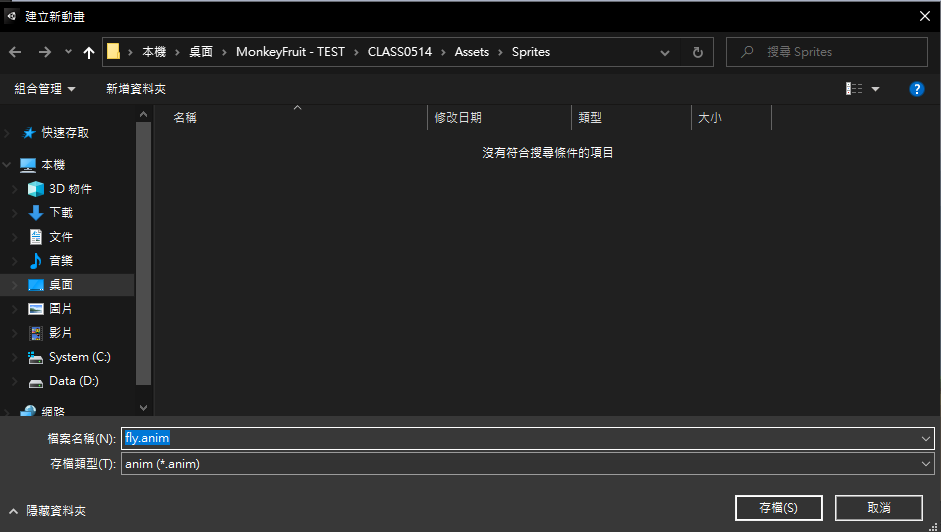Open the 組合管理 menu
Screen dimensions: 941x532
tap(45, 89)
